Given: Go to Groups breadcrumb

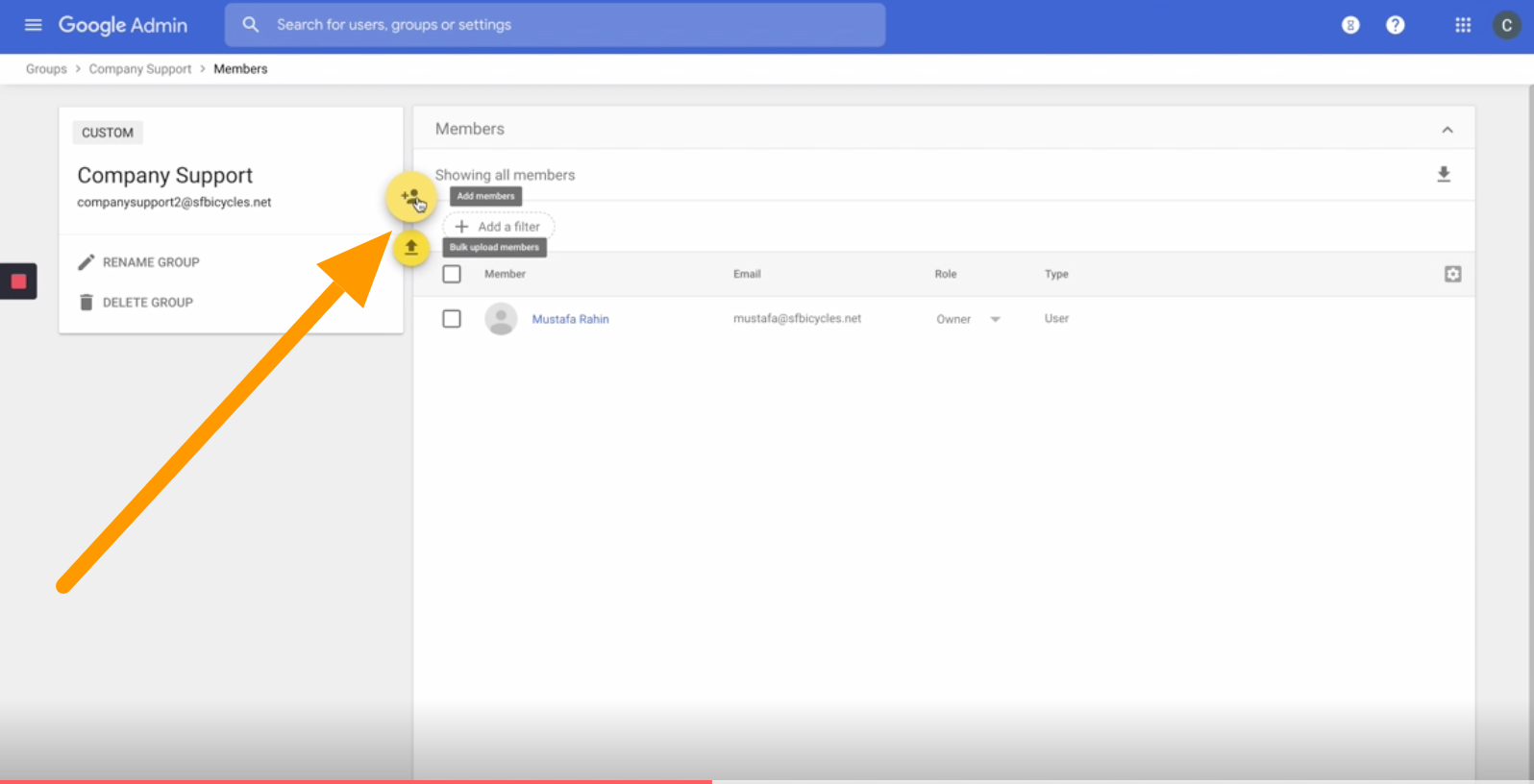Looking at the screenshot, I should pos(46,69).
